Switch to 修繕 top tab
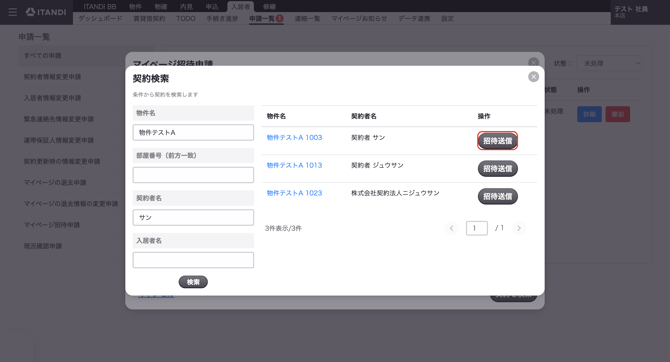The width and height of the screenshot is (670, 362). (269, 6)
